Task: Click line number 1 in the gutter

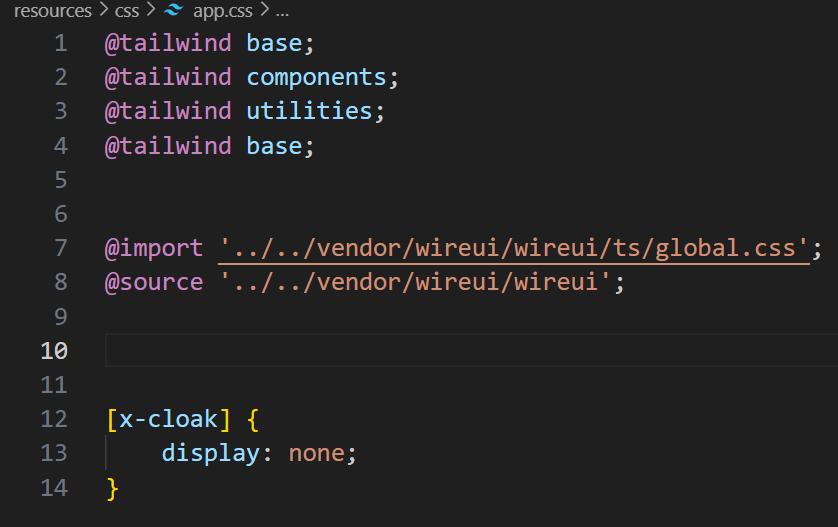Action: point(61,44)
